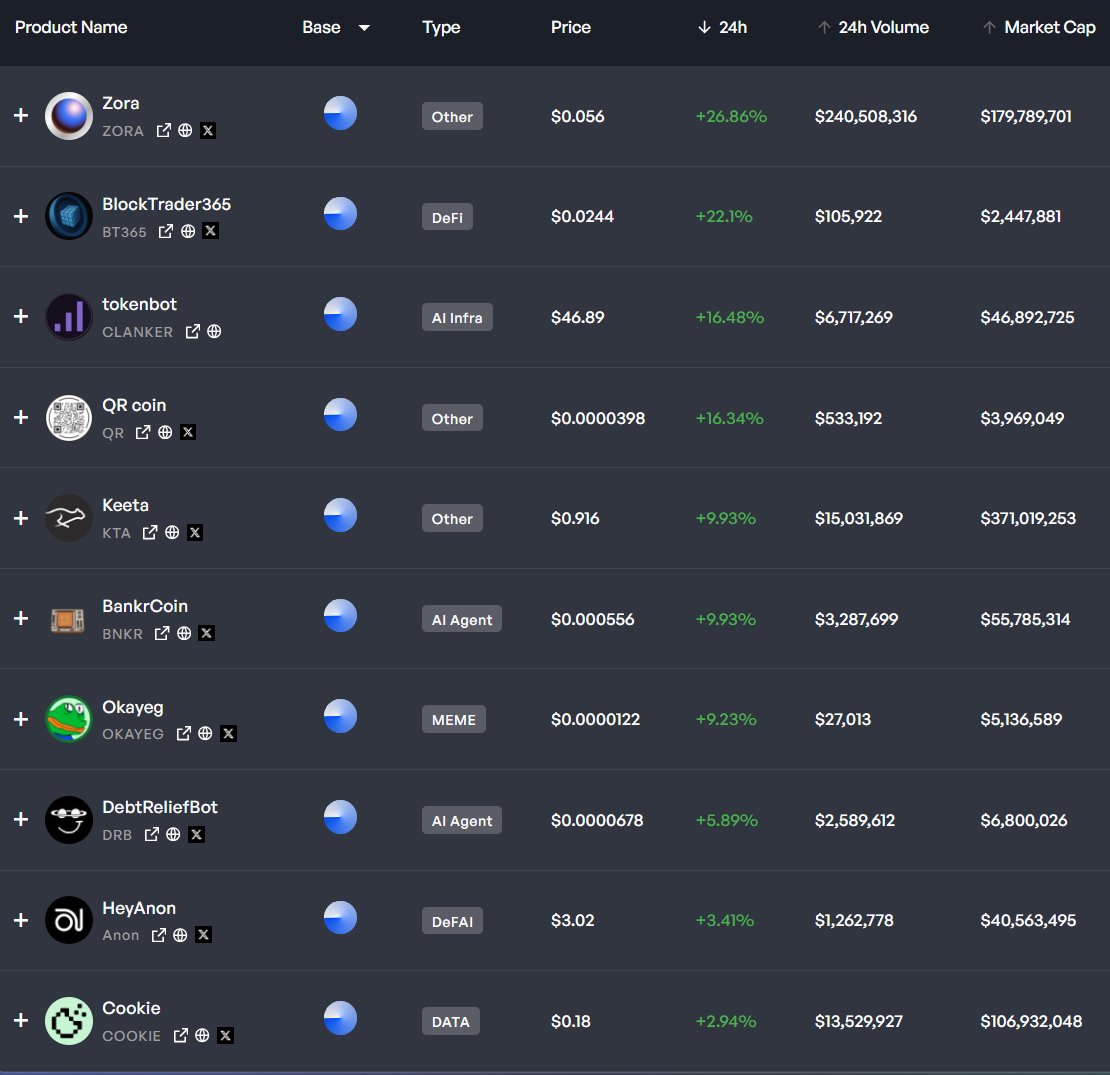
Task: Open BankrCoin's X social icon
Action: [x=206, y=633]
